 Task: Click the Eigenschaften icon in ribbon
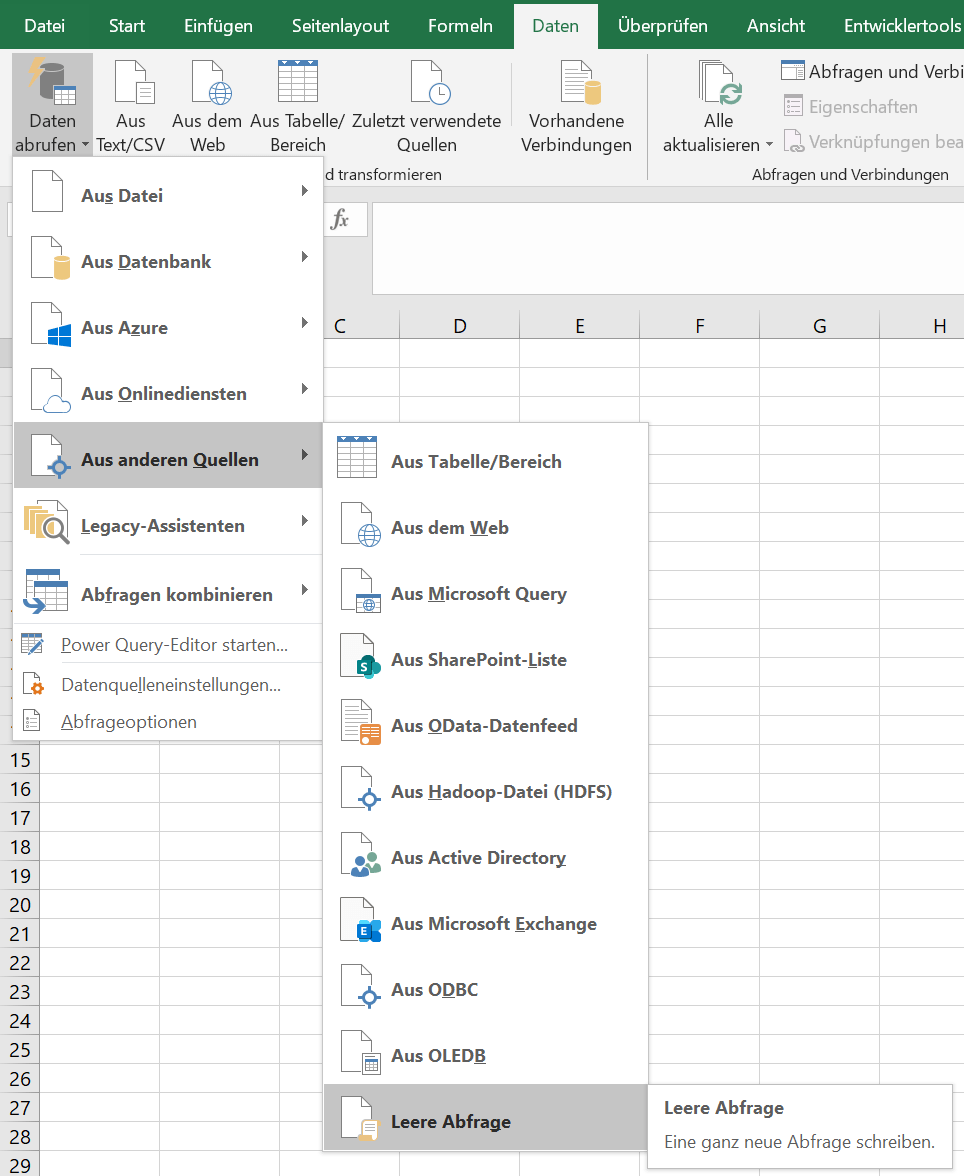coord(793,106)
